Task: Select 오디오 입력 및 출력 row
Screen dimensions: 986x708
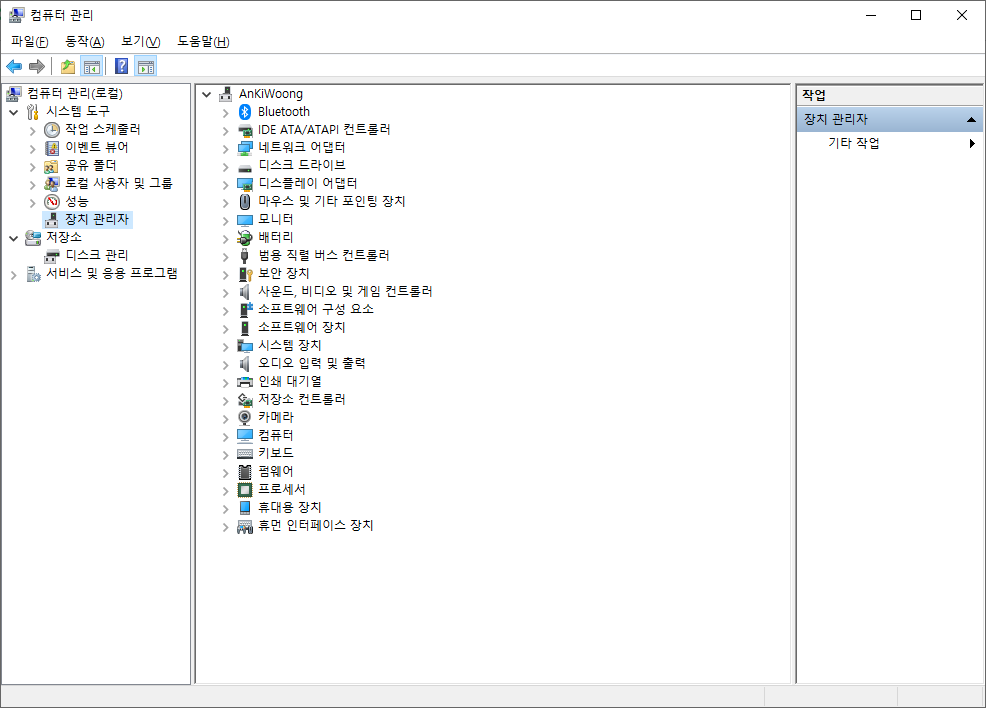Action: tap(312, 363)
